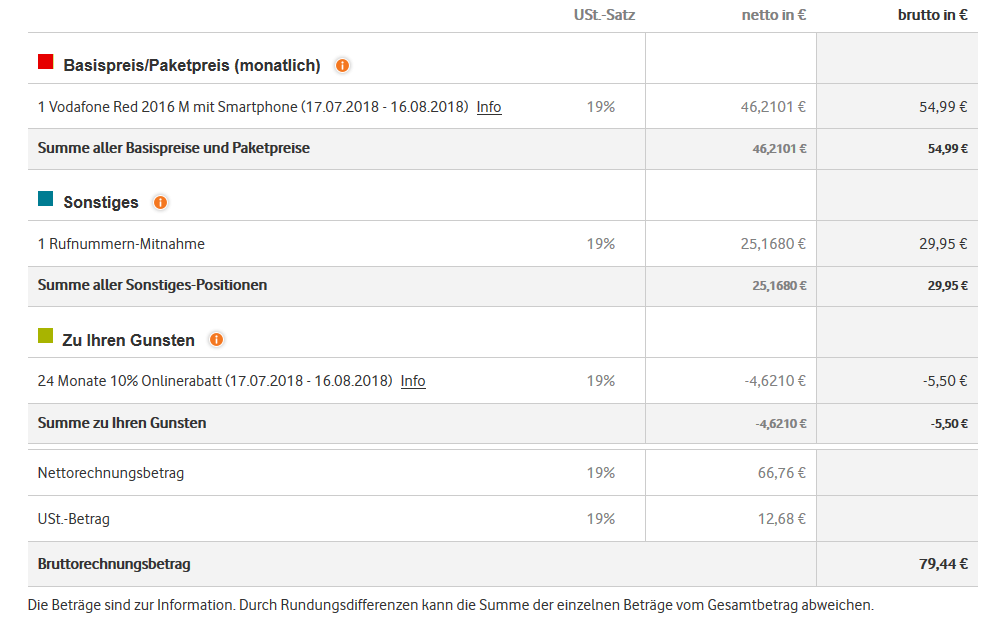Click the red category marker beside Basispreis/Paketpreis

click(44, 61)
